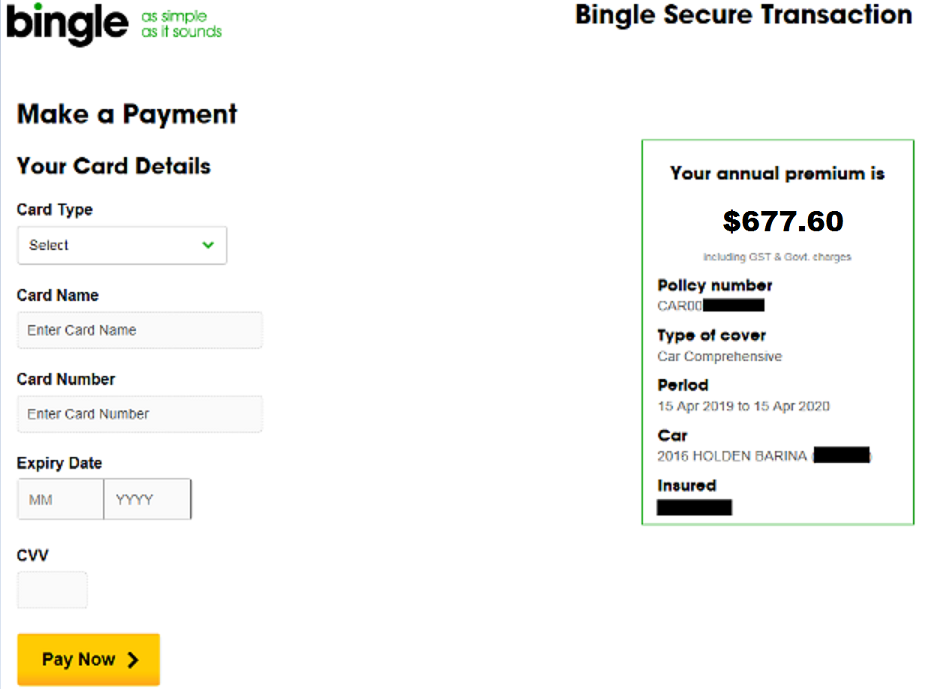Click the CVV input box

[x=52, y=590]
